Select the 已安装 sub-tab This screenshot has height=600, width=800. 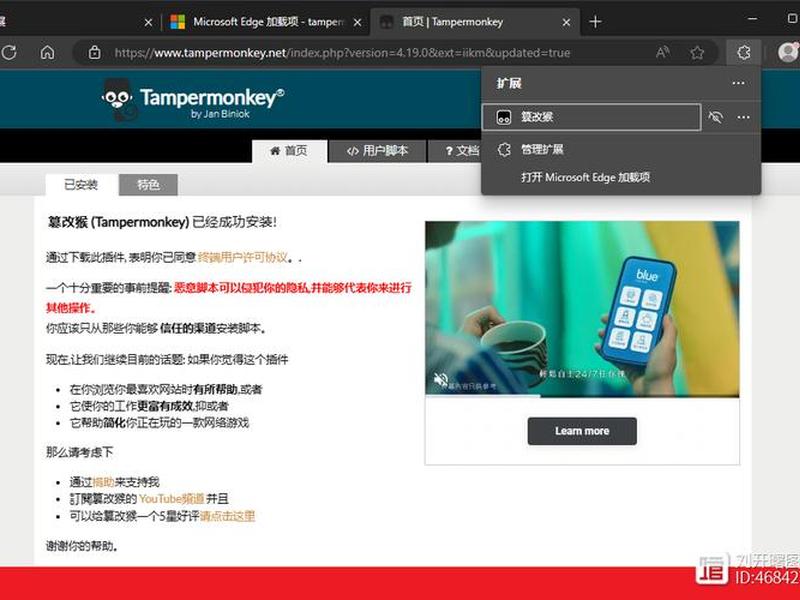pyautogui.click(x=81, y=185)
